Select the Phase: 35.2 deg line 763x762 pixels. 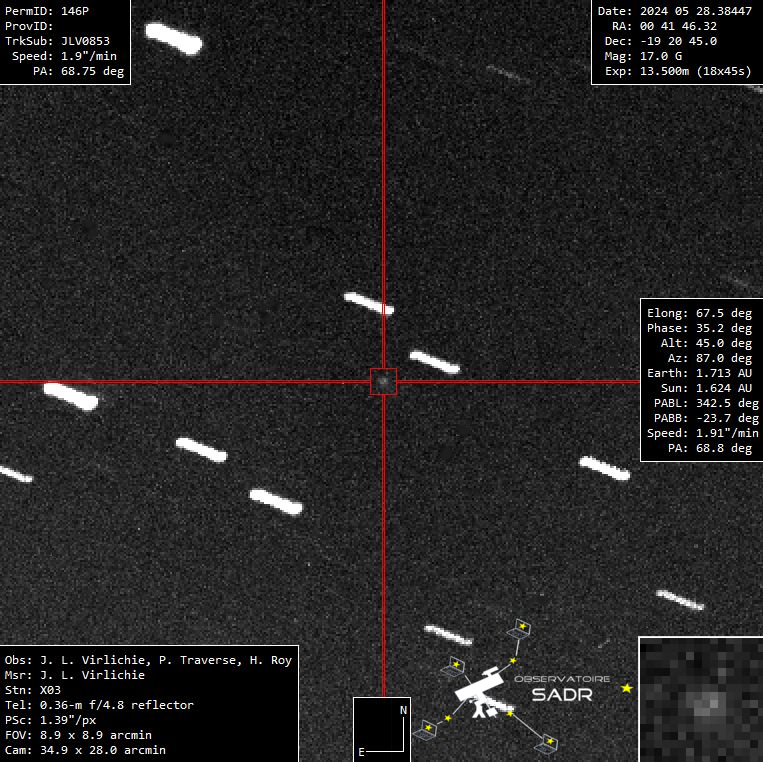coord(699,328)
